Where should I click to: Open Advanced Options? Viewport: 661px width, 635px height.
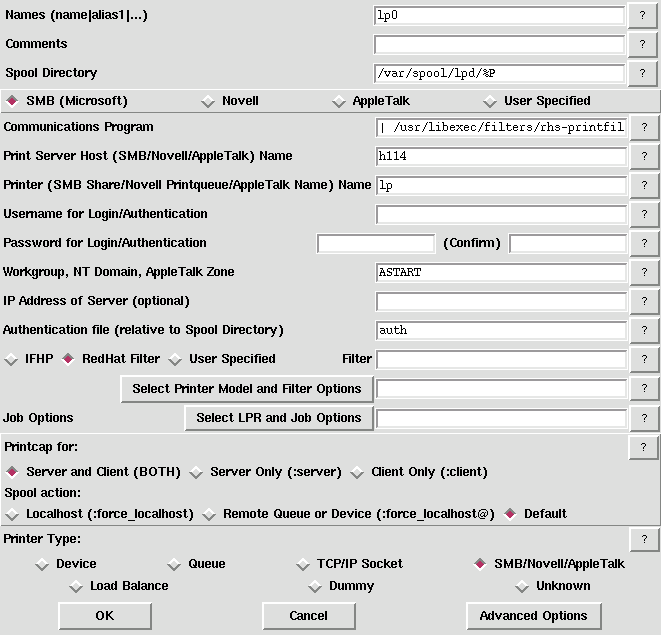coord(534,616)
